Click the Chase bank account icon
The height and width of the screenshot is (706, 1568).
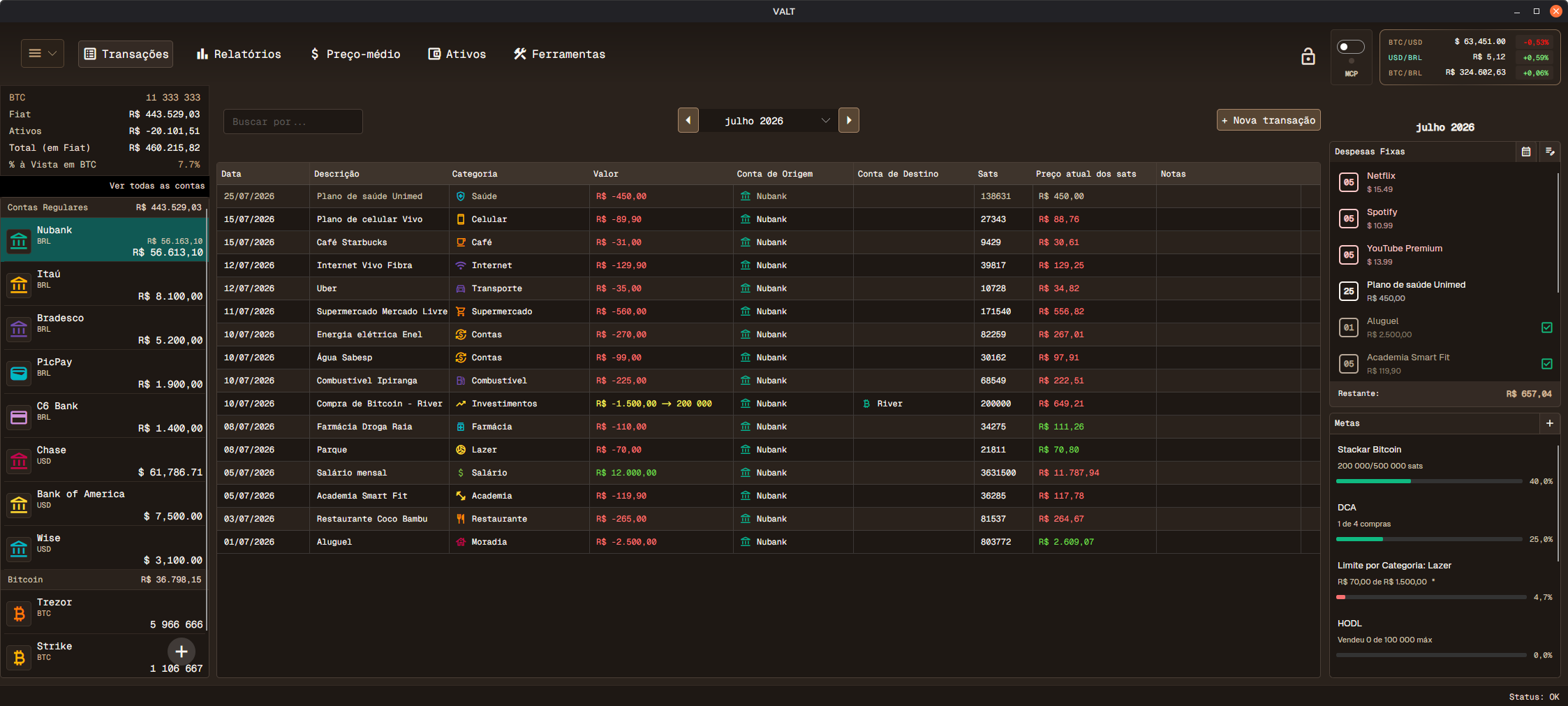[x=19, y=461]
